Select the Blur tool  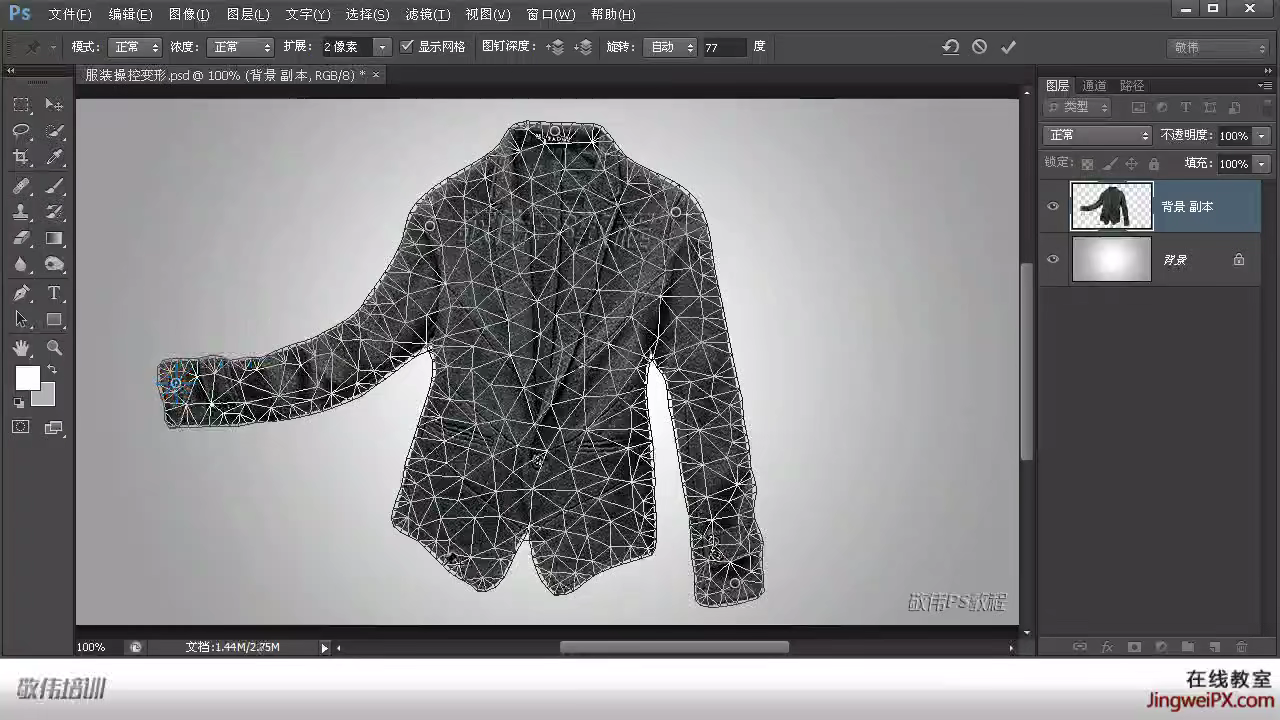(x=21, y=264)
